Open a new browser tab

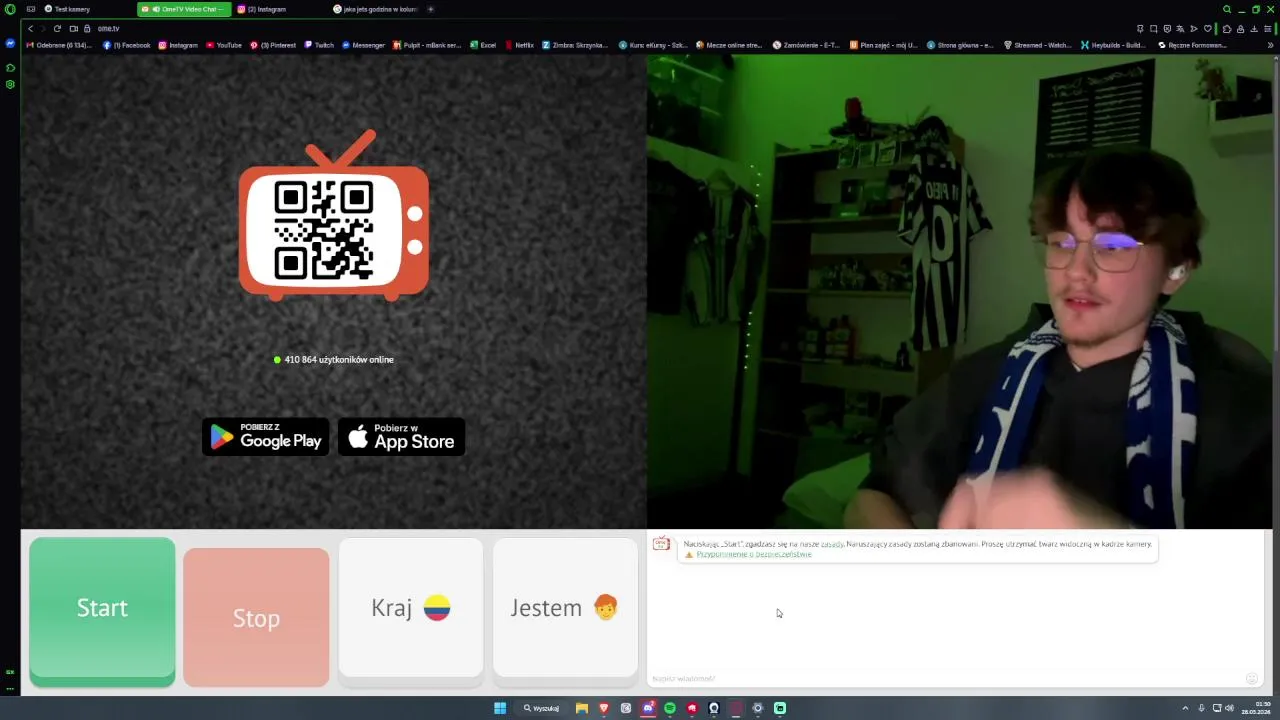pyautogui.click(x=431, y=9)
